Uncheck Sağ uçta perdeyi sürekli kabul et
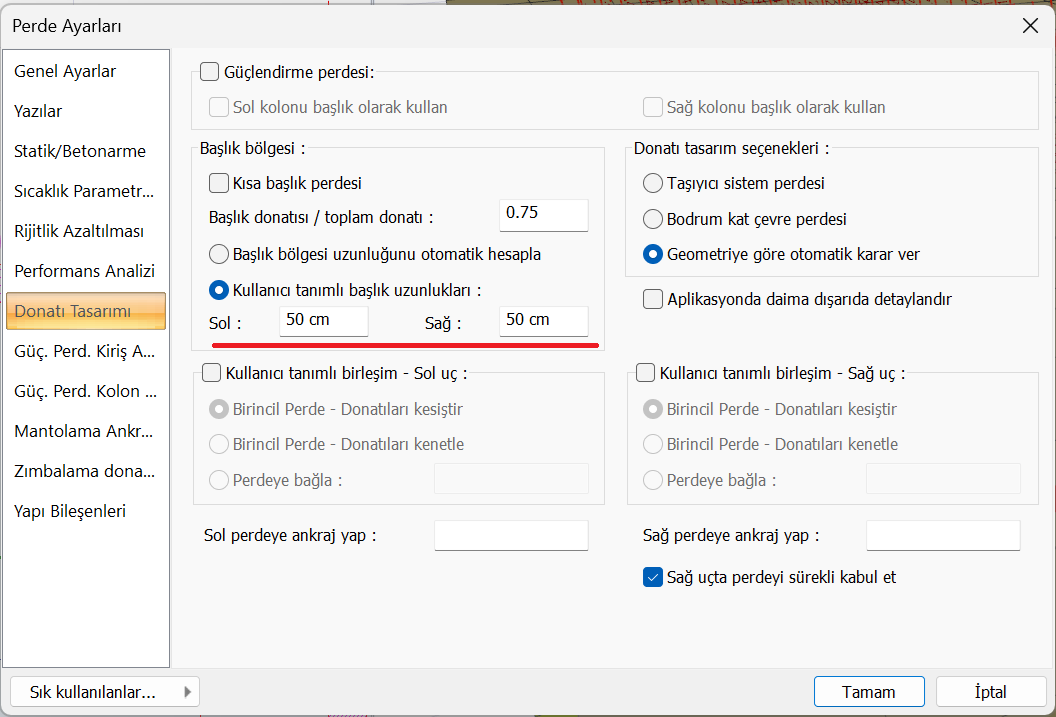Image resolution: width=1056 pixels, height=717 pixels. pyautogui.click(x=653, y=577)
